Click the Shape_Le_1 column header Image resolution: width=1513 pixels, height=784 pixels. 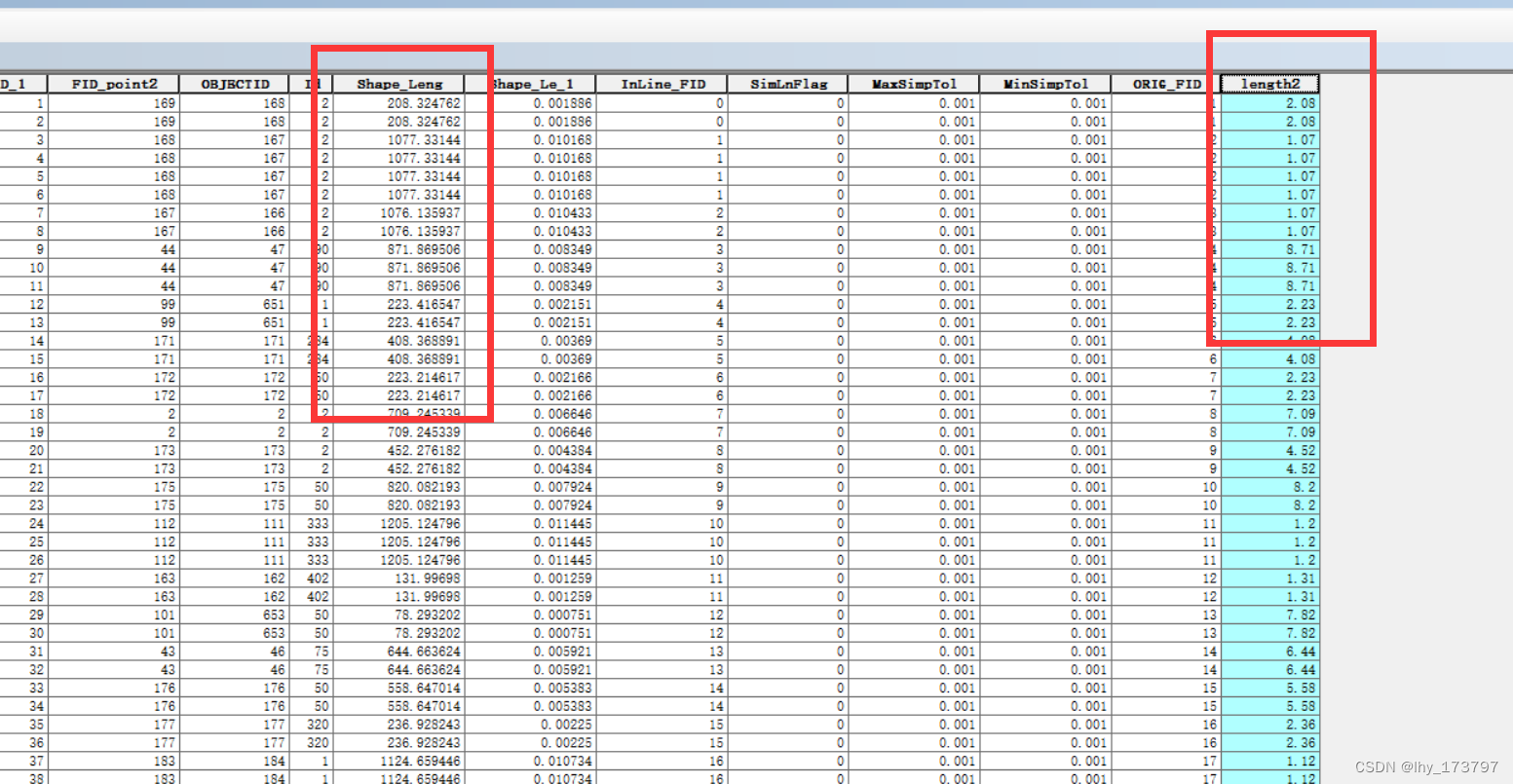pyautogui.click(x=529, y=84)
